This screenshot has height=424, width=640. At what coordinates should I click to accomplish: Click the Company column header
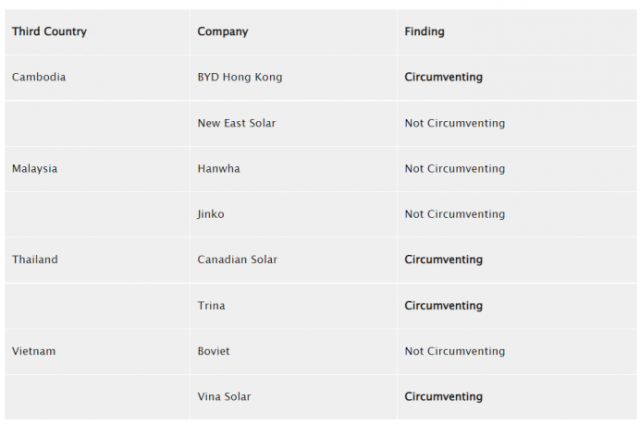222,32
